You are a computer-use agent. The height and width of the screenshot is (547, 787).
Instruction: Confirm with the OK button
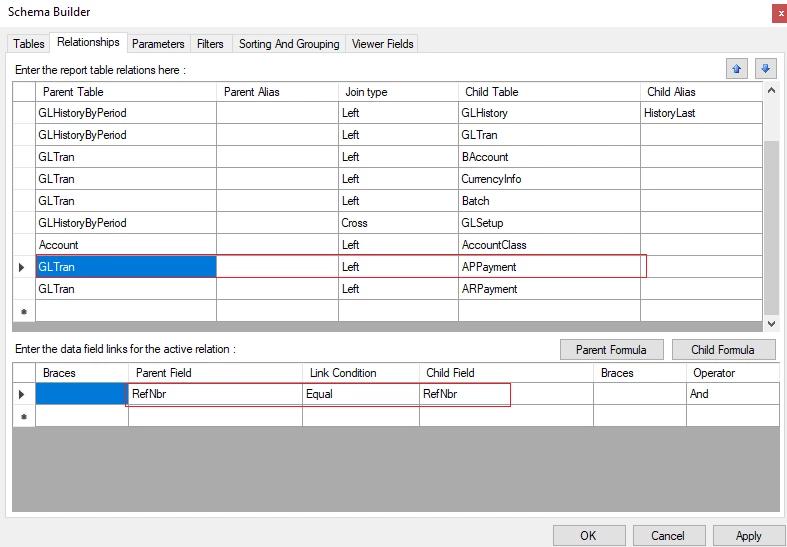point(588,535)
